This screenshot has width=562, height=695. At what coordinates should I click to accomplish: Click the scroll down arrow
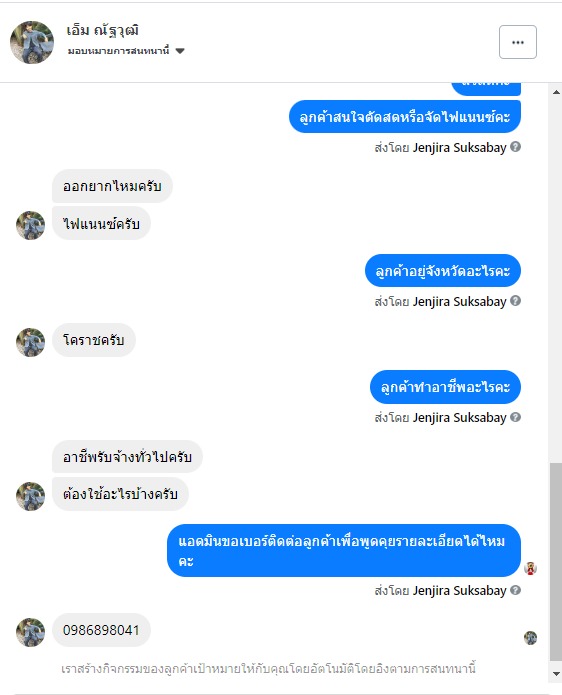click(556, 674)
